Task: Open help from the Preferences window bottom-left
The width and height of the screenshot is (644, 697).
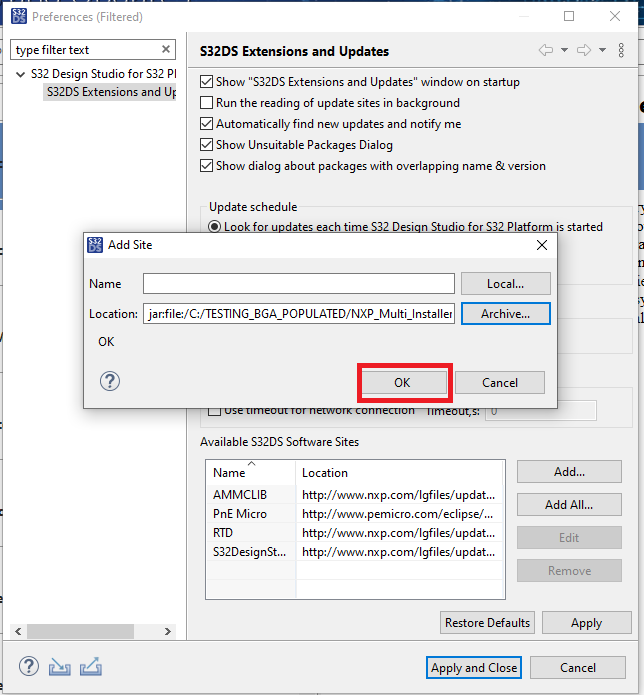Action: point(29,667)
